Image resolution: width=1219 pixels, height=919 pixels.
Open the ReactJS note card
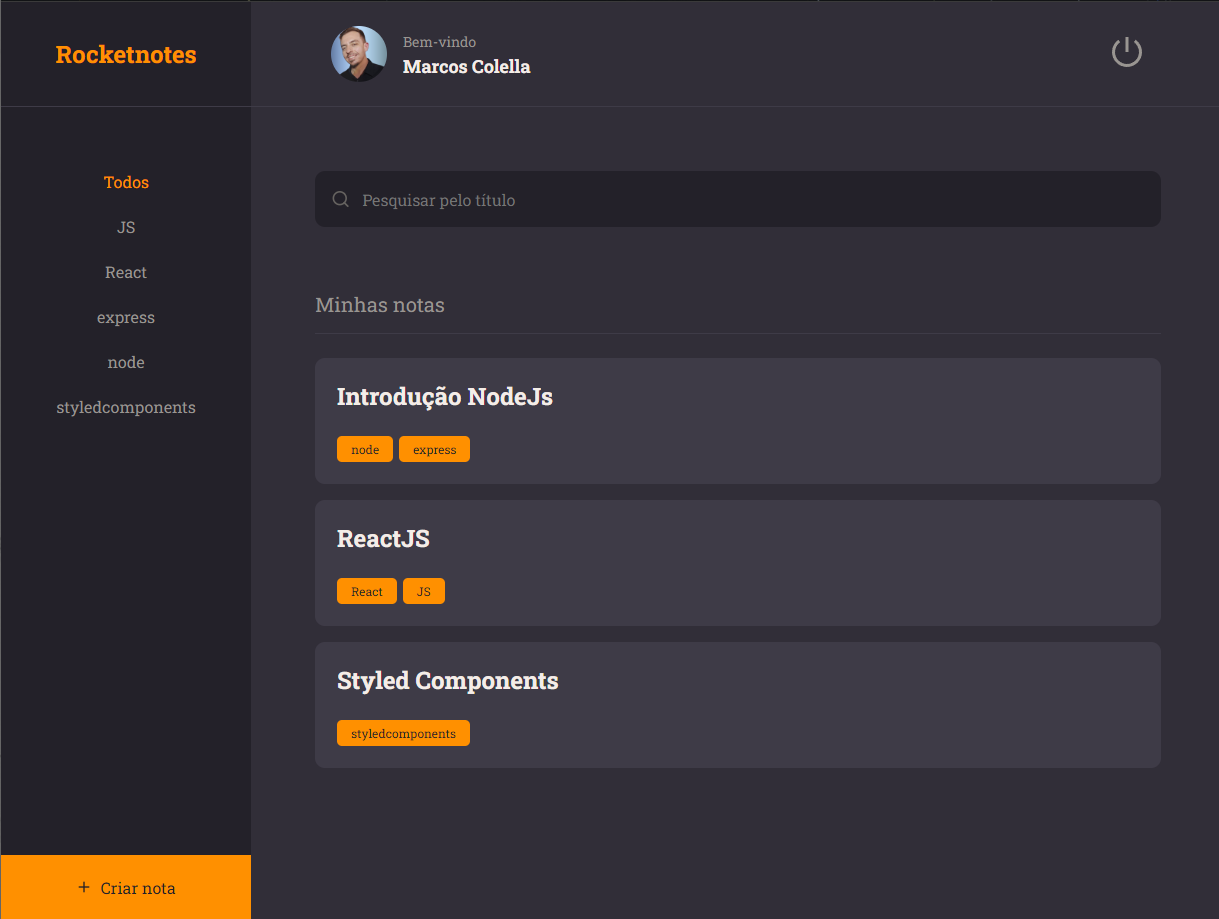coord(738,563)
